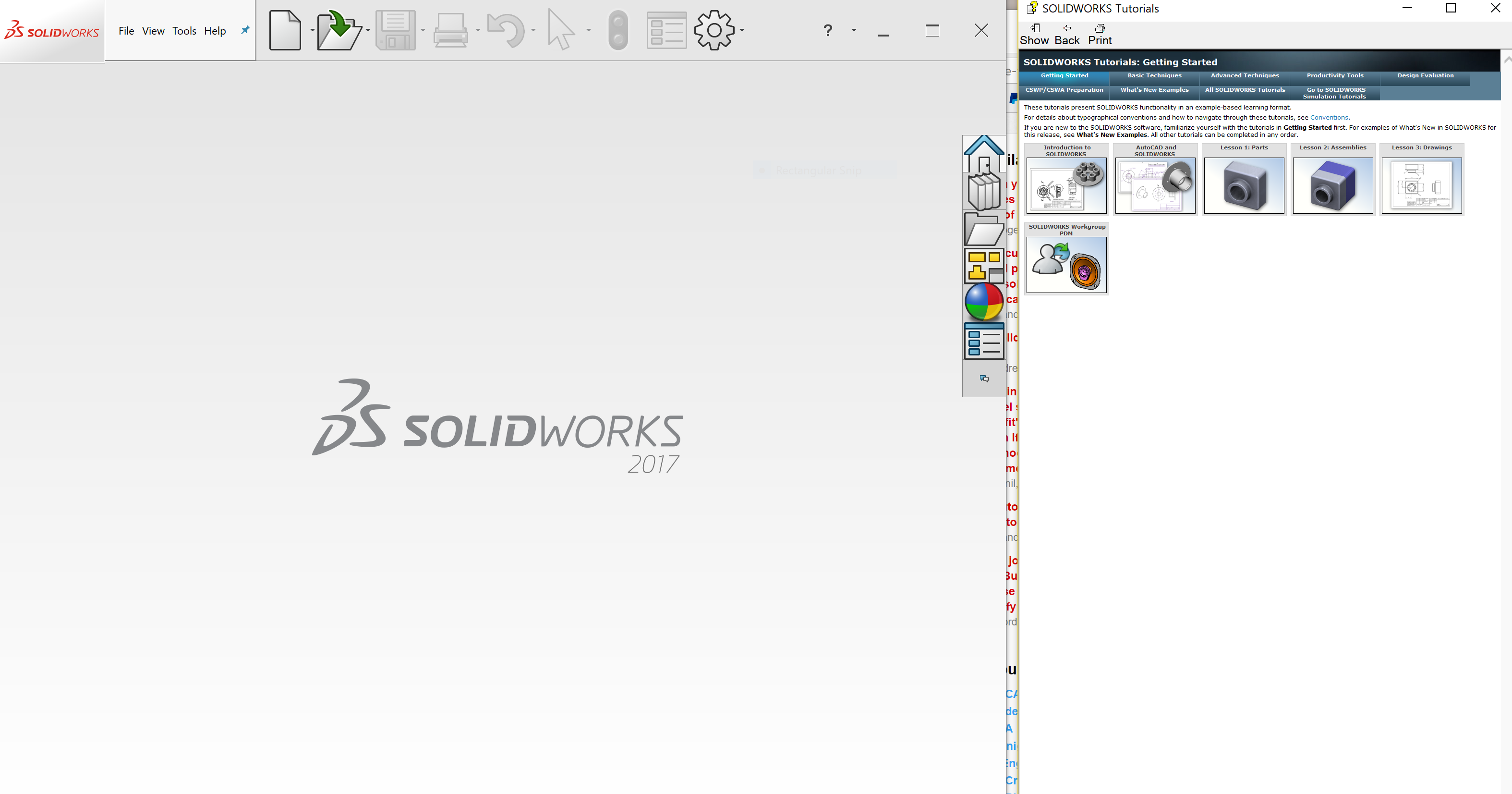Open the File Explorer folder tab
1512x794 pixels.
984,229
